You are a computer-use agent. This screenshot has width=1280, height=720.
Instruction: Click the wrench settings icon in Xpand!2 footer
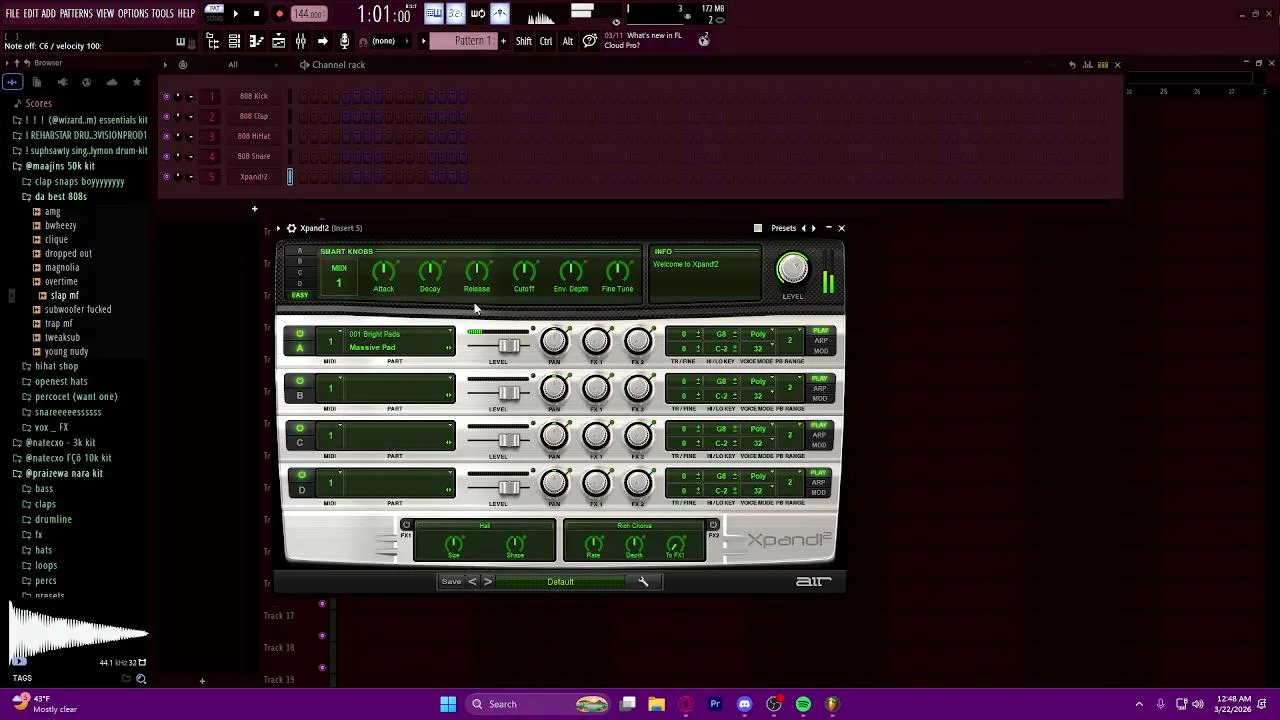(x=643, y=582)
